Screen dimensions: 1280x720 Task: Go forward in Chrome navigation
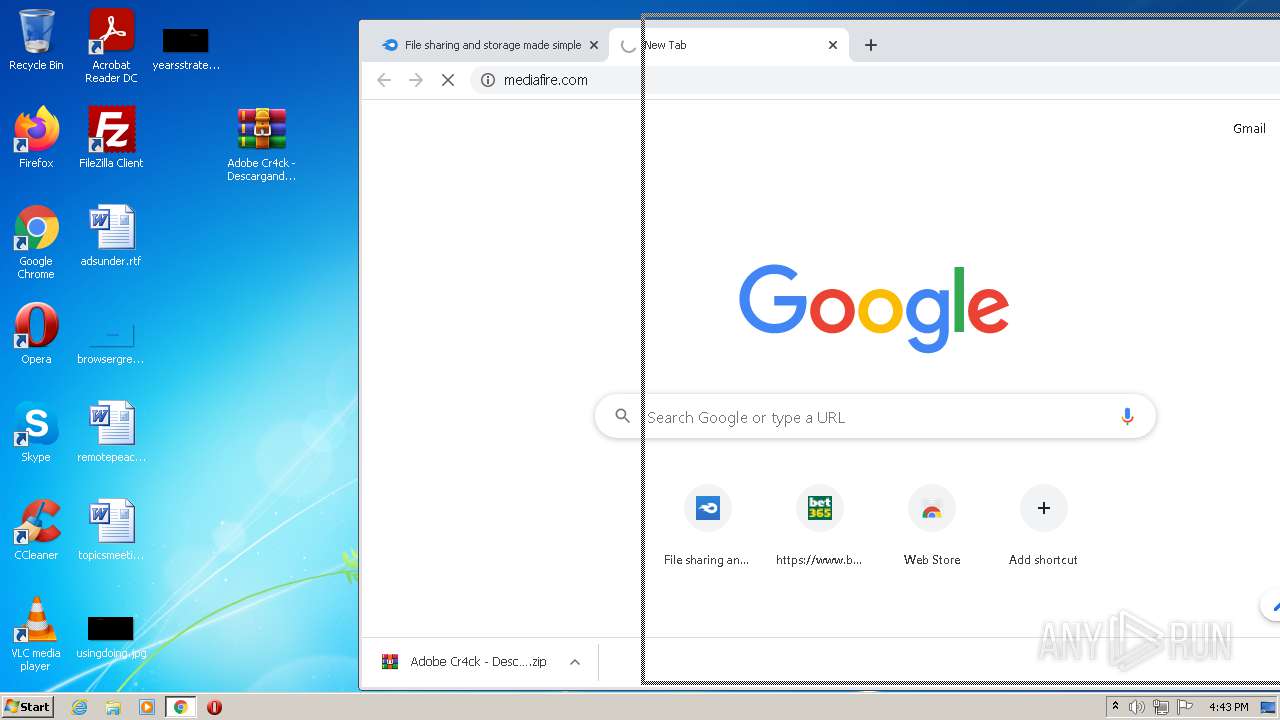[416, 80]
